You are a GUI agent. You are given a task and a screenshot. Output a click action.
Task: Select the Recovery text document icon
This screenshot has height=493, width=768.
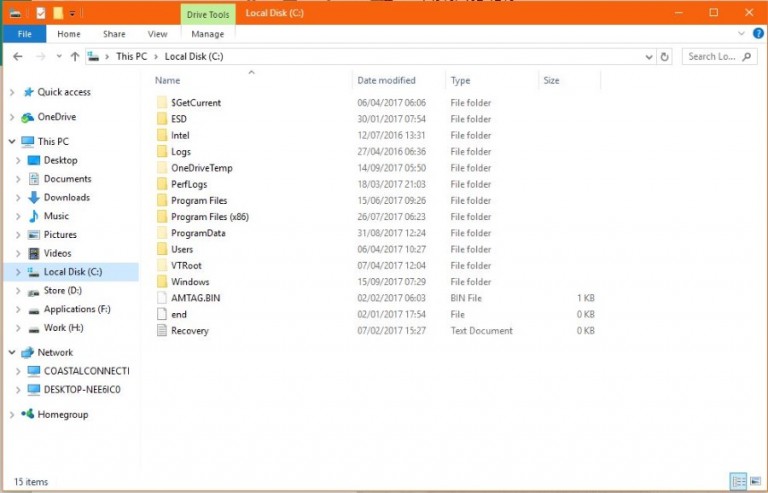point(162,330)
